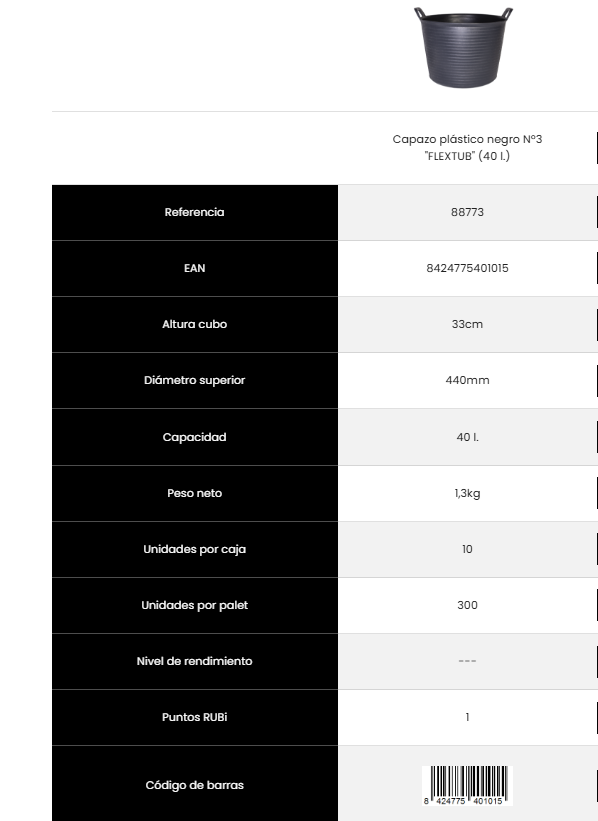Click the 300 units per pallet value
The height and width of the screenshot is (821, 598).
467,605
